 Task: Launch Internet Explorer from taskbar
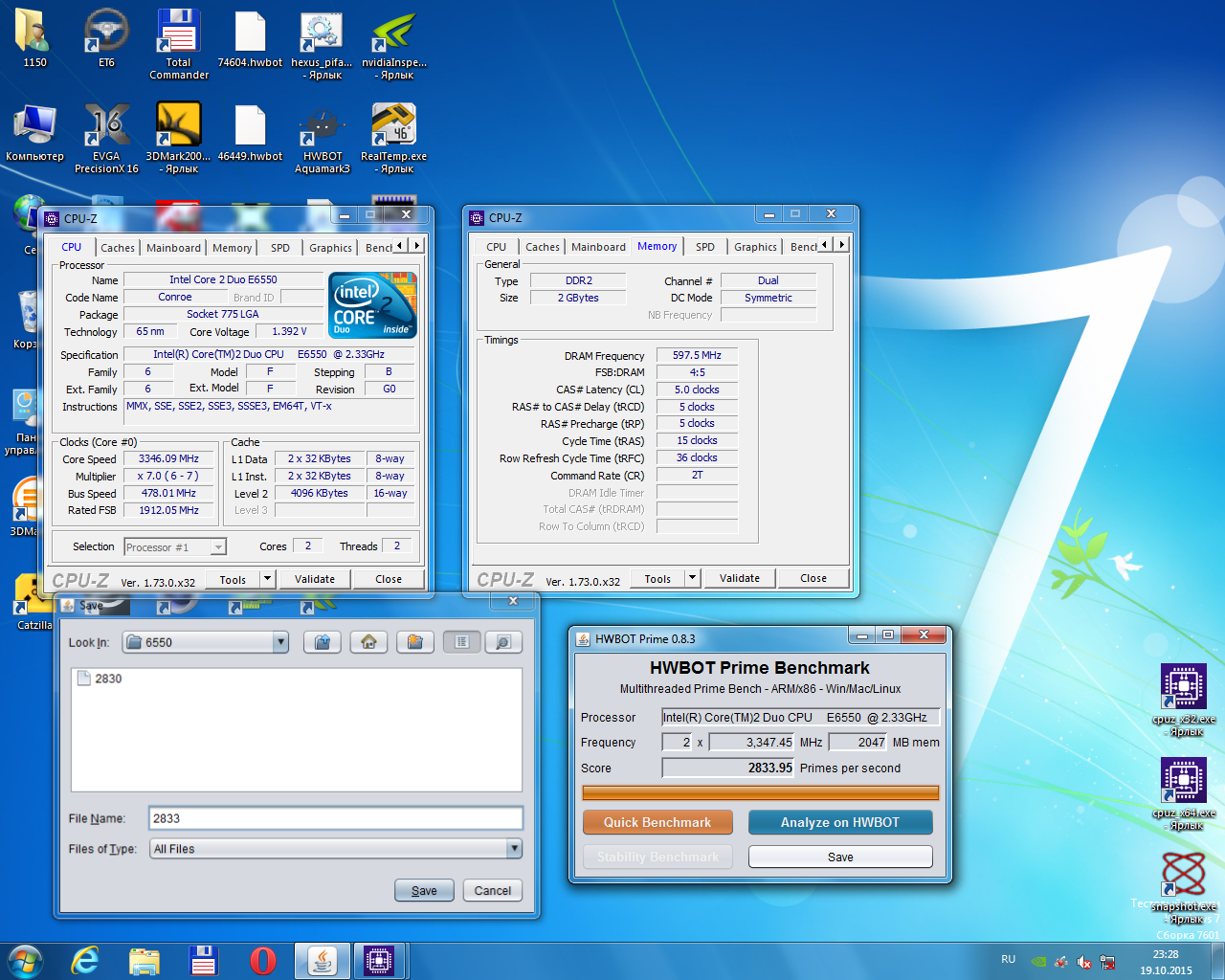[x=85, y=960]
